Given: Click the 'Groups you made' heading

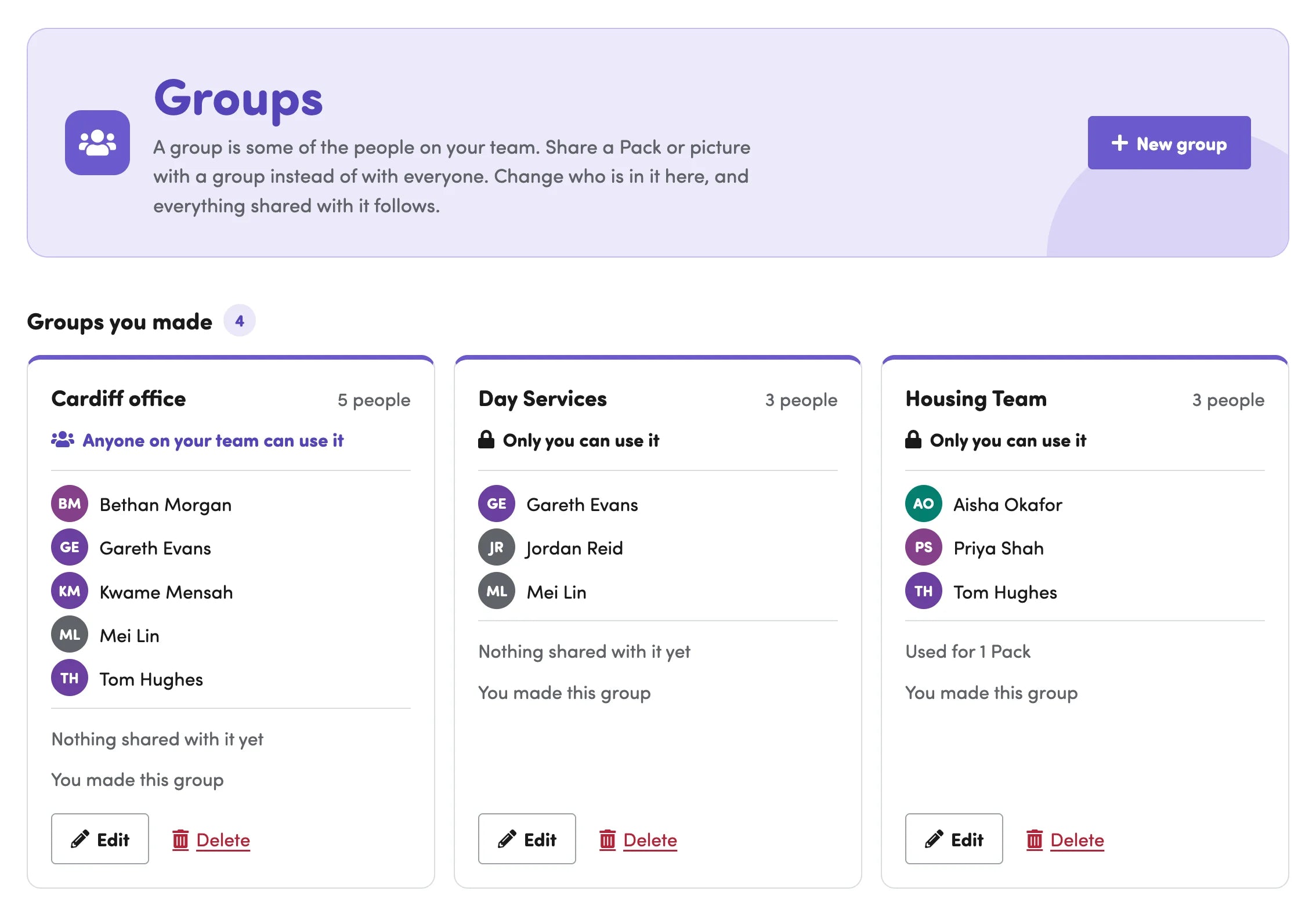Looking at the screenshot, I should click(120, 322).
